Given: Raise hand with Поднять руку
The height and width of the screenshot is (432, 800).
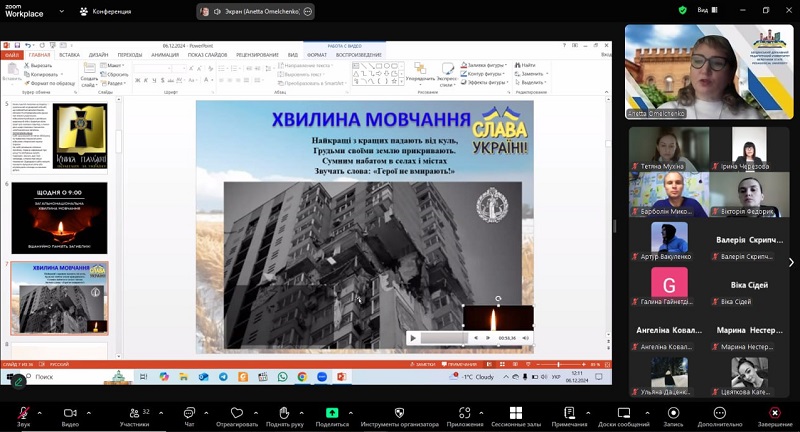Looking at the screenshot, I should (x=285, y=416).
